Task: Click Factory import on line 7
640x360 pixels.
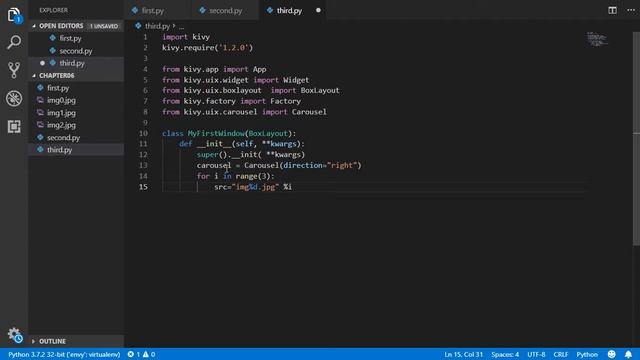Action: [285, 101]
